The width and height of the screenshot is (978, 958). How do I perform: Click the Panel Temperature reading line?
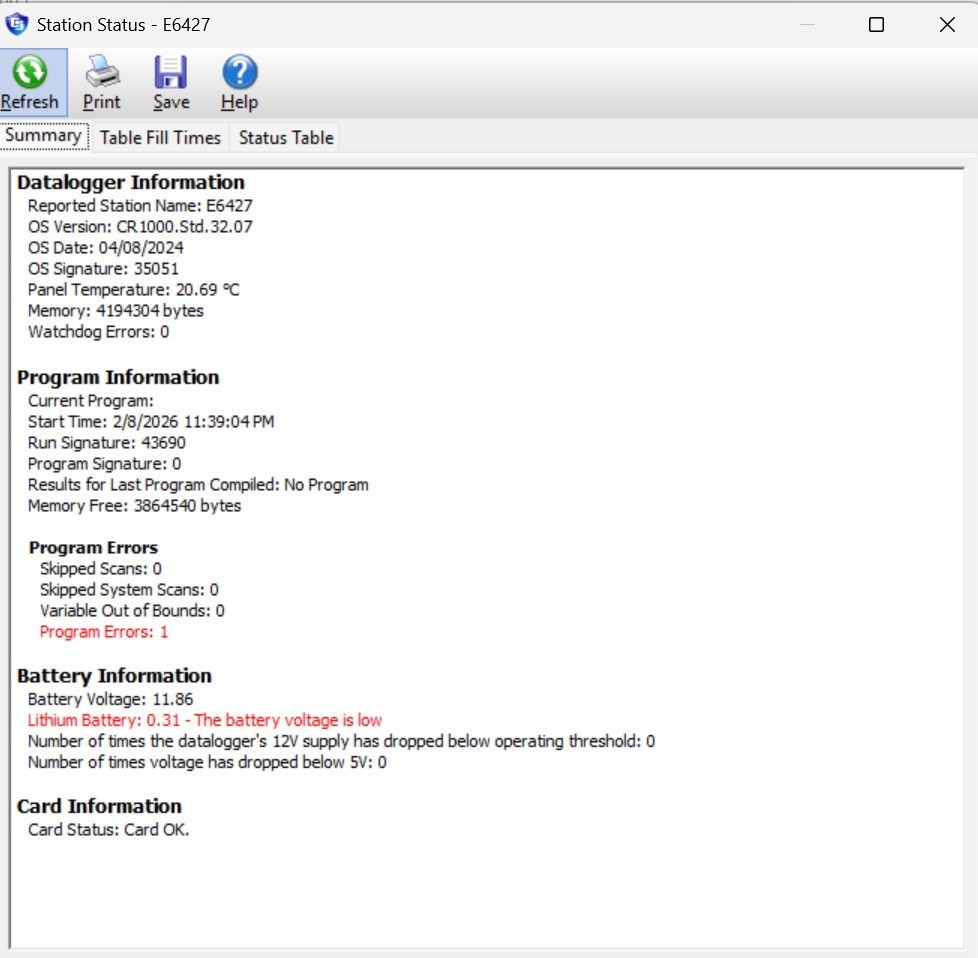pos(133,290)
